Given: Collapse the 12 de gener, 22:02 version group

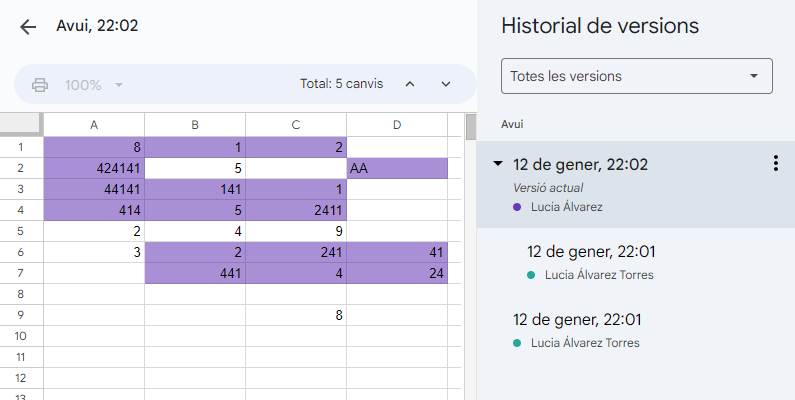Looking at the screenshot, I should pos(498,165).
